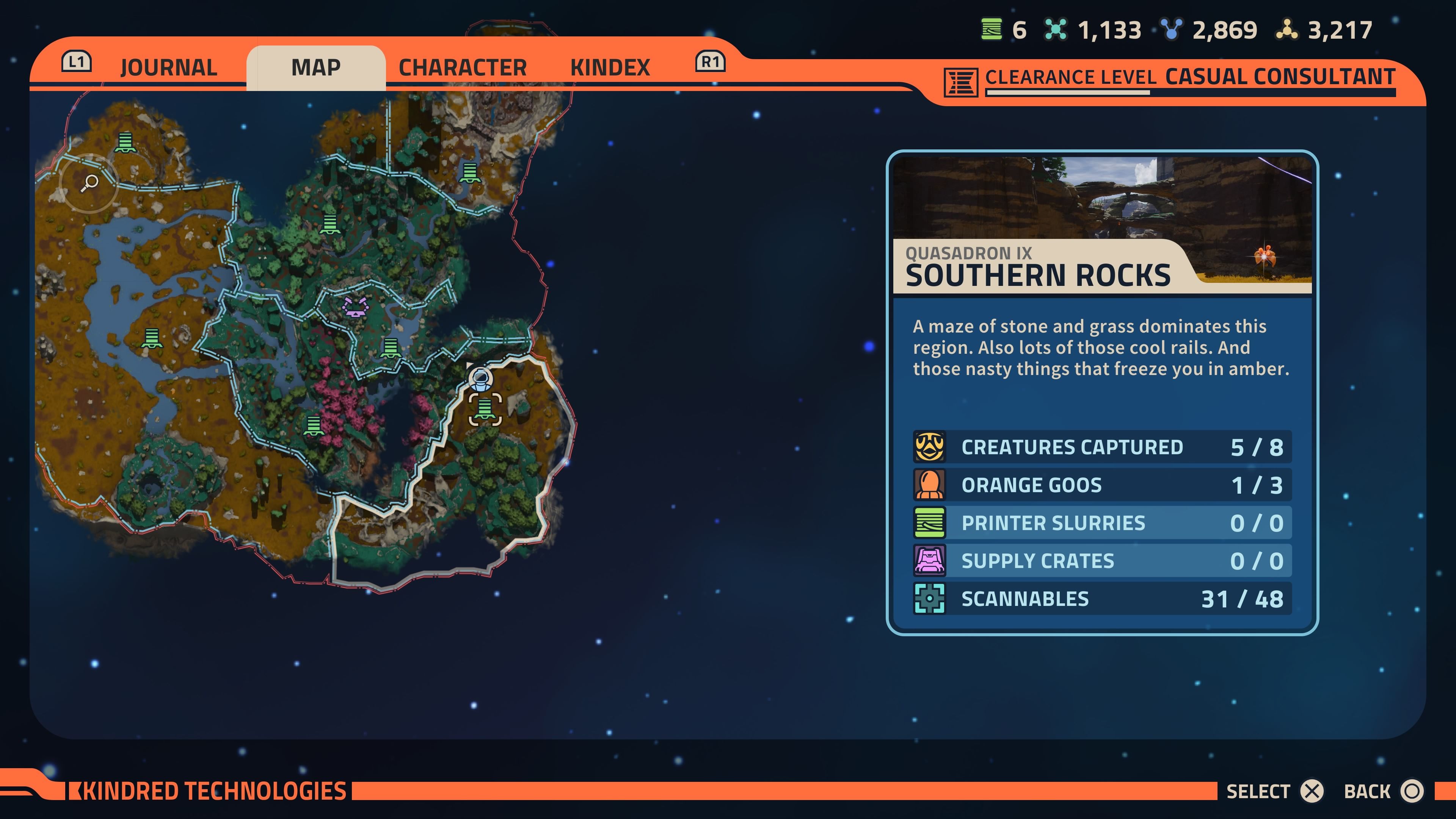The height and width of the screenshot is (819, 1456).
Task: Select the purple supply crate marker on the map
Action: click(355, 308)
